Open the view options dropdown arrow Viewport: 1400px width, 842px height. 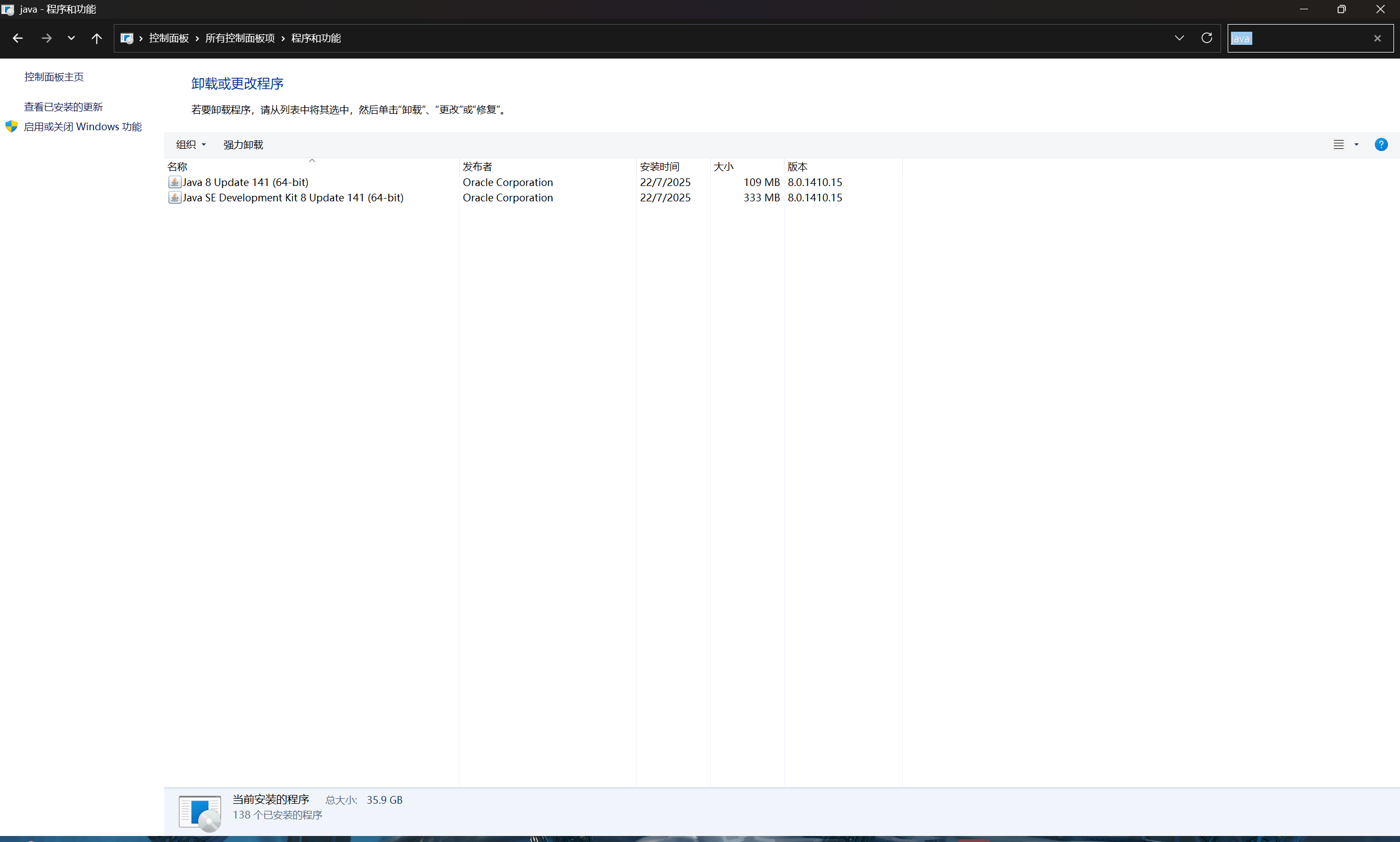coord(1356,144)
